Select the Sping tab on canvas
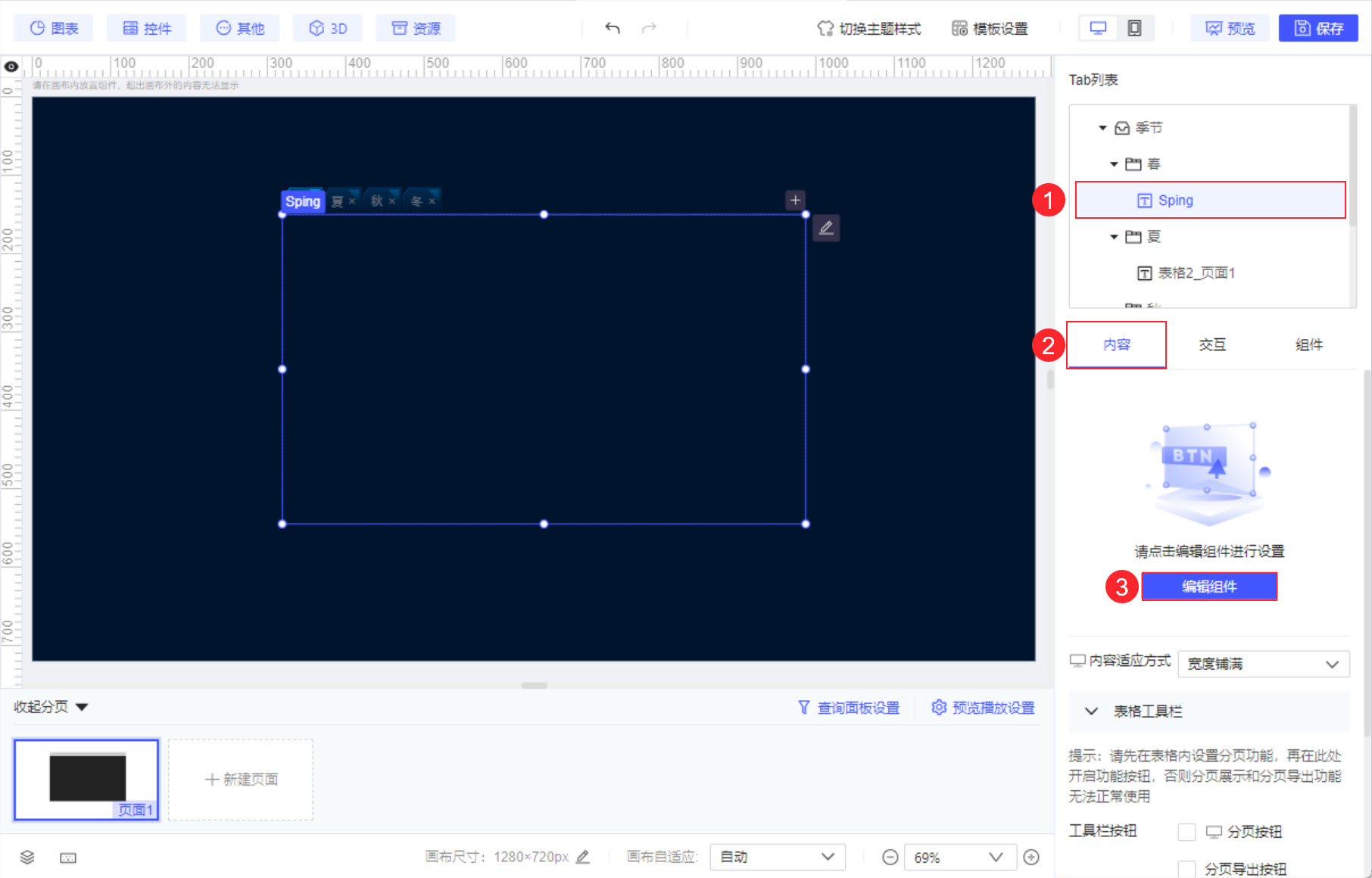 tap(303, 201)
